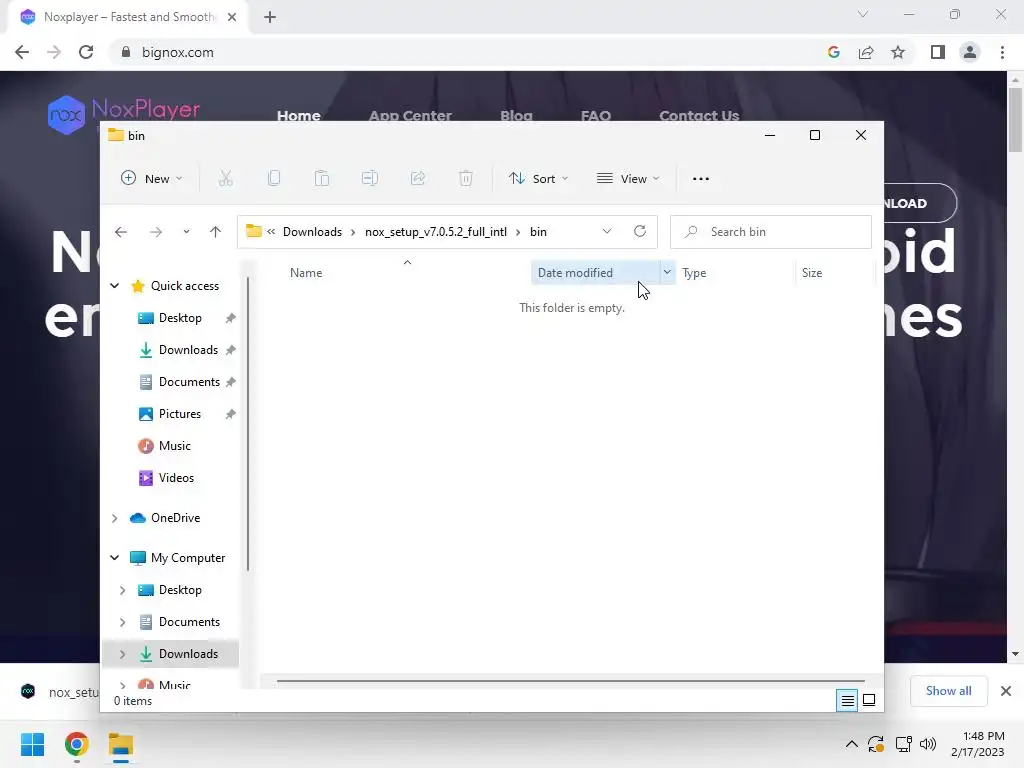The height and width of the screenshot is (768, 1024).
Task: Expand Documents under My Computer
Action: (x=122, y=622)
